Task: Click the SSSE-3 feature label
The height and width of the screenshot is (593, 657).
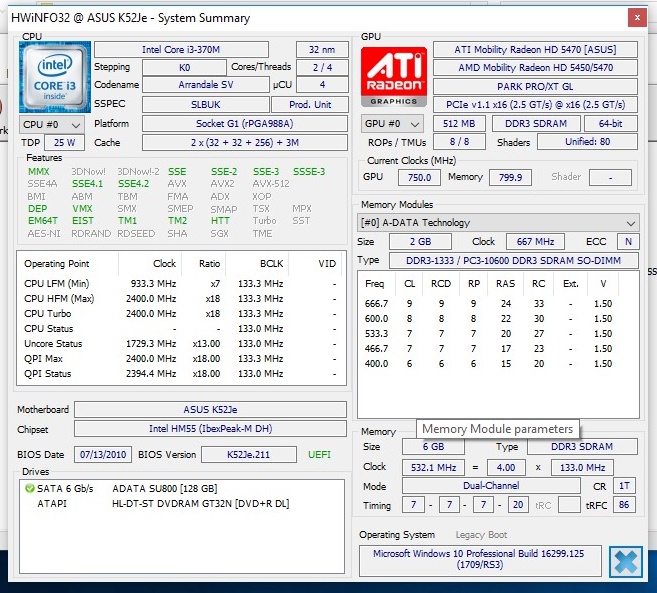Action: coord(309,171)
